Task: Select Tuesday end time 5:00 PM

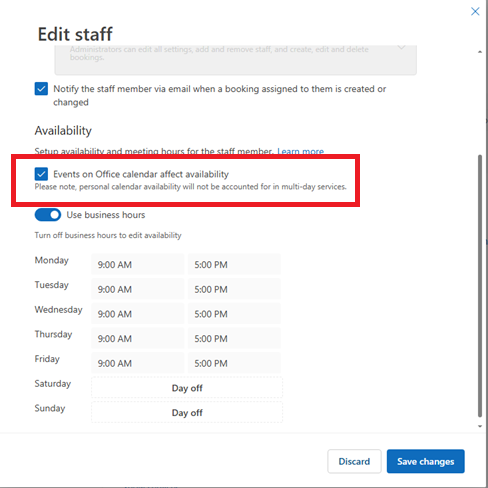Action: coord(234,289)
